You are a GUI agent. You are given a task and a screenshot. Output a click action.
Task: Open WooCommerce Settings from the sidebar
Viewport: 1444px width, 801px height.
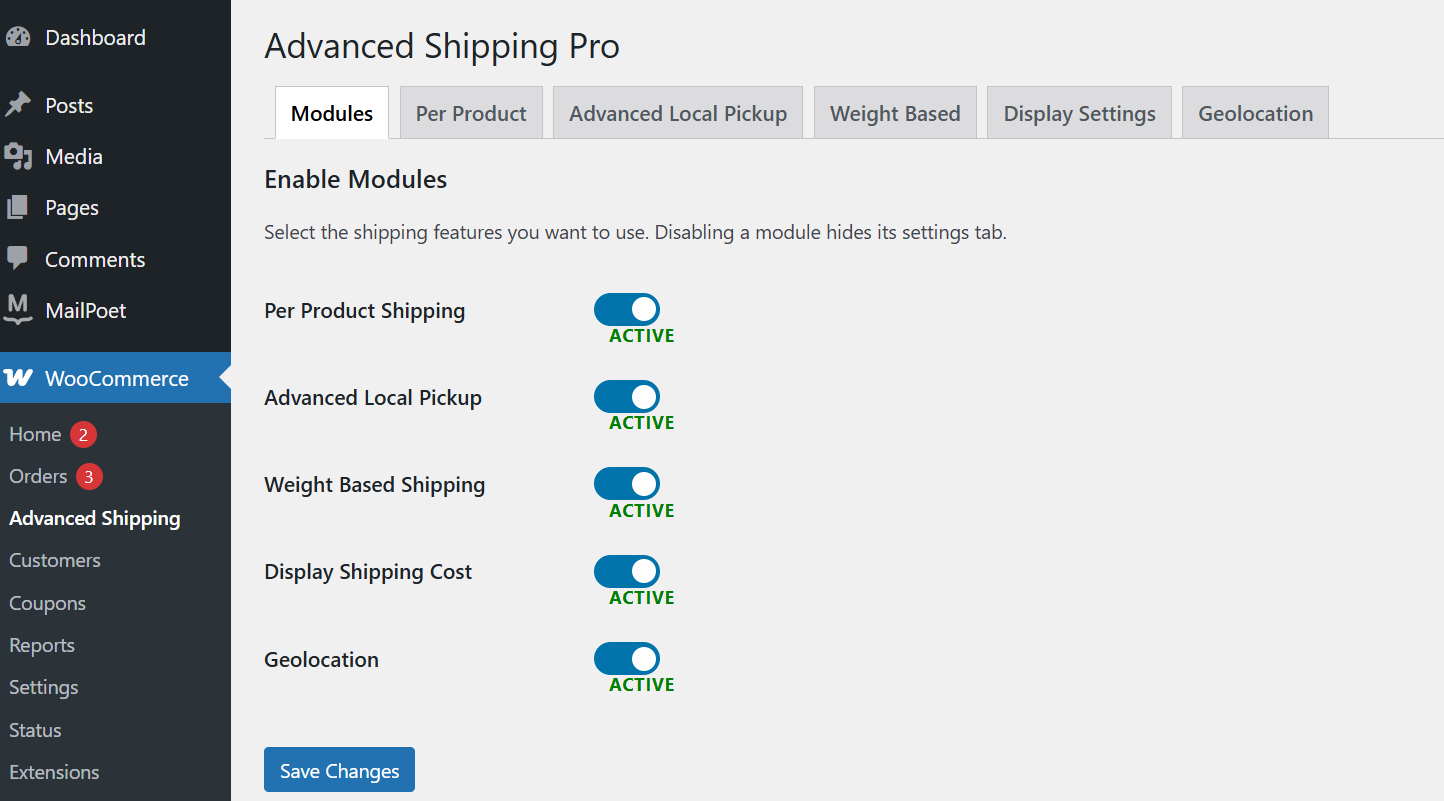pos(43,687)
